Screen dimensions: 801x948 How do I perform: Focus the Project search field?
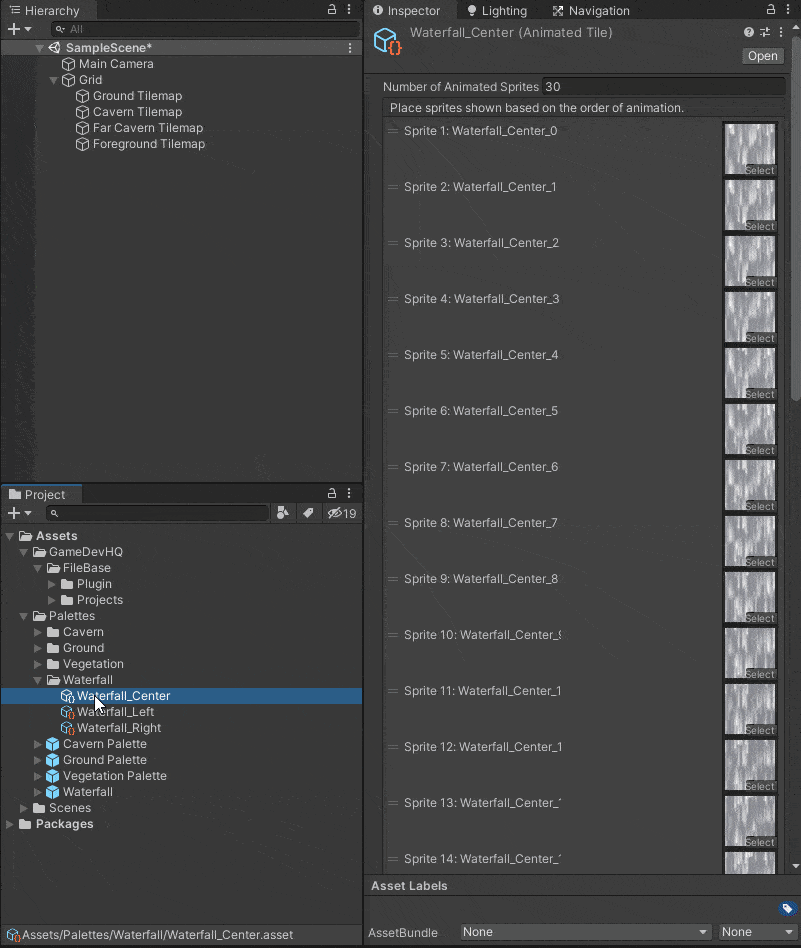click(x=157, y=513)
